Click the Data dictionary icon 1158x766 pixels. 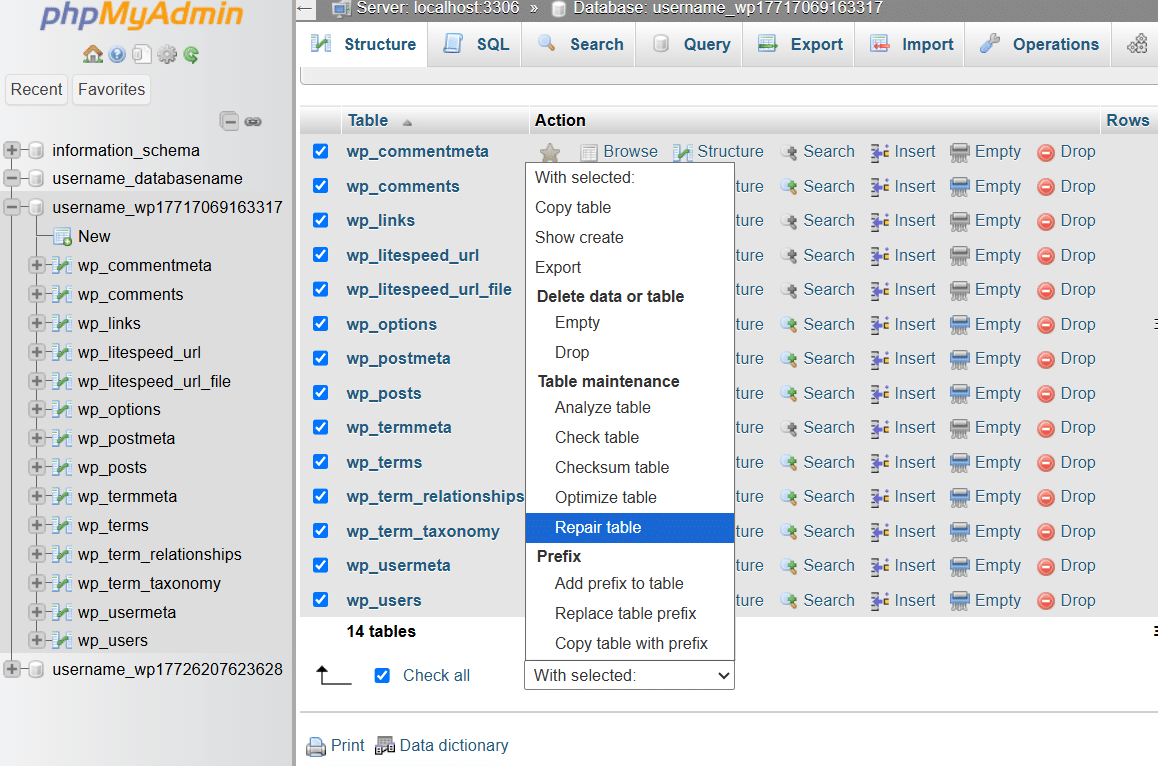385,746
